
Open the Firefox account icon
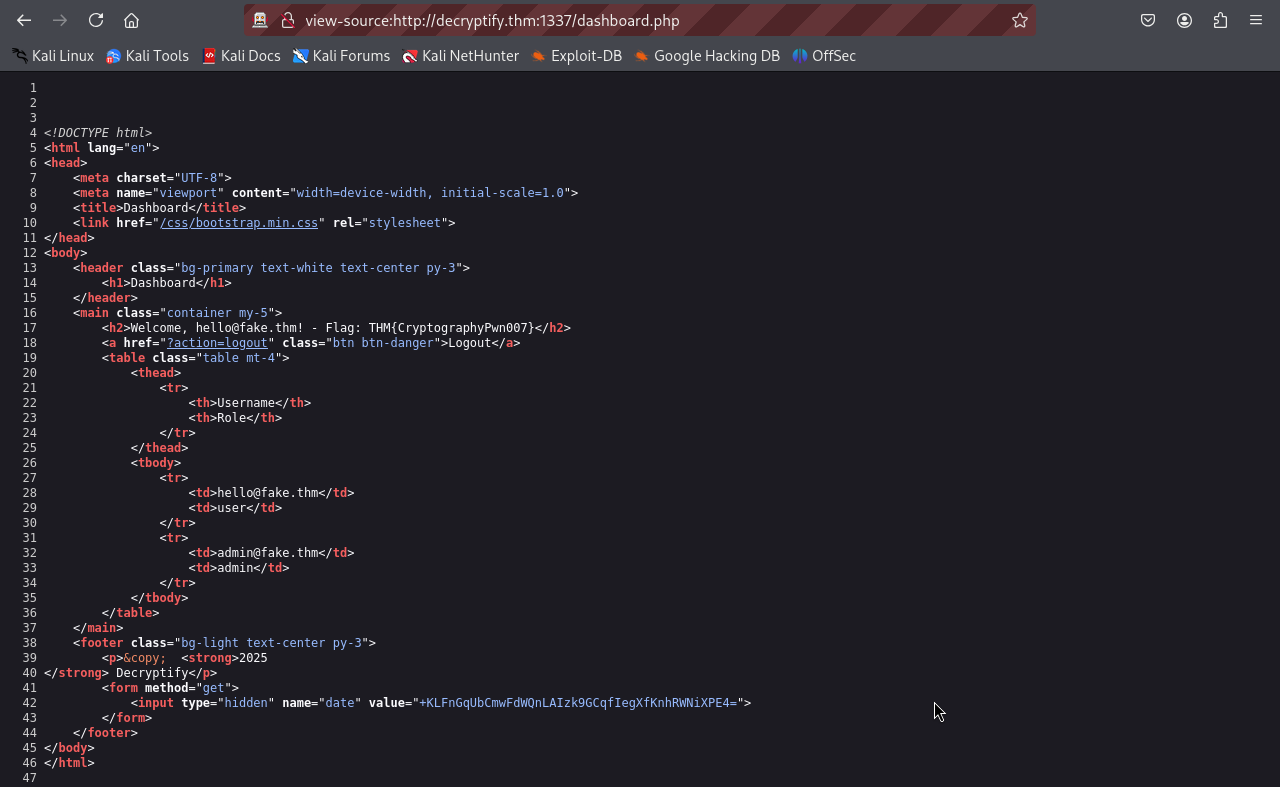pos(1184,20)
